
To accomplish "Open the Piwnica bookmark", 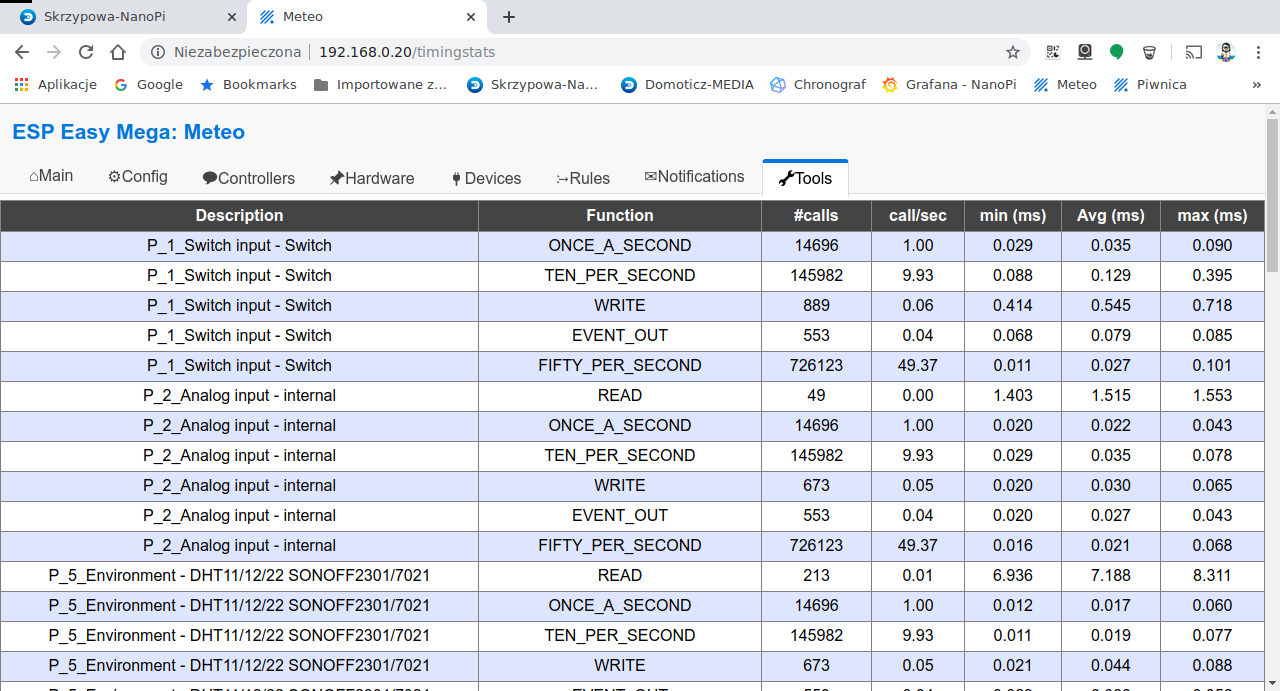I will (x=1150, y=85).
